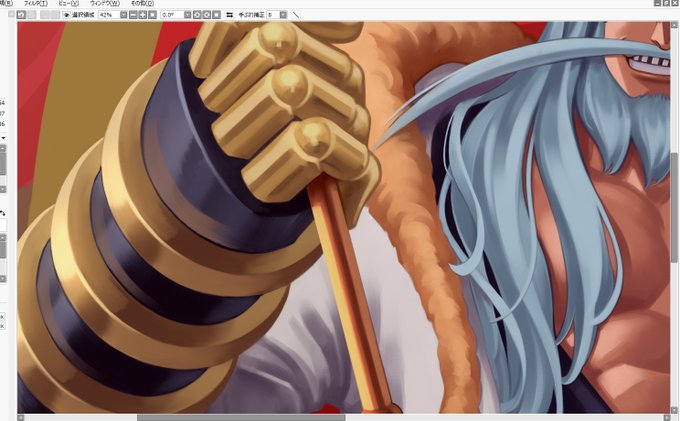Click the left scroll arrow at canvas bottom

tap(21, 418)
